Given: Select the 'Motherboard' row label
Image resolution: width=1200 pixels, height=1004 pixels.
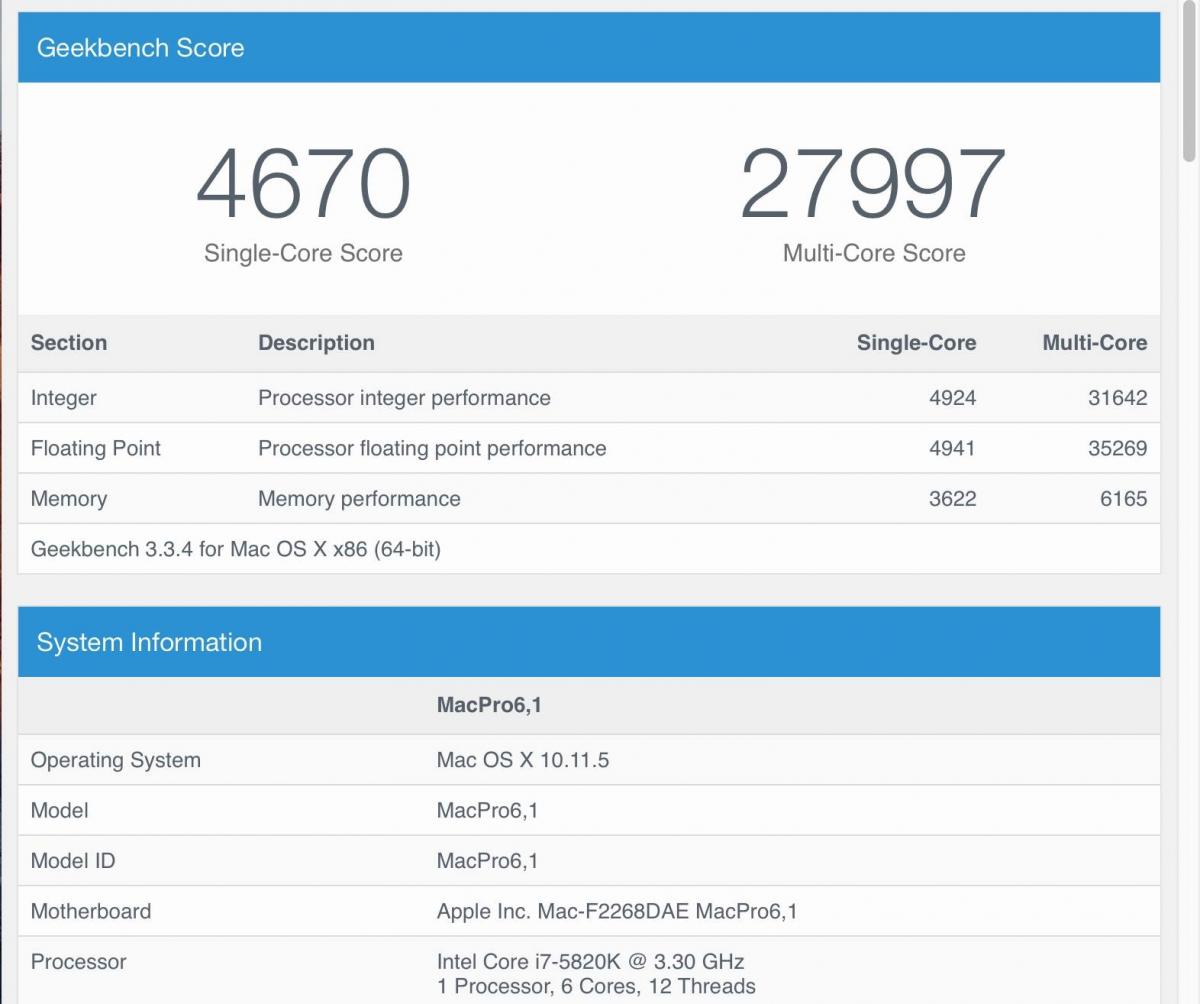Looking at the screenshot, I should (x=91, y=911).
